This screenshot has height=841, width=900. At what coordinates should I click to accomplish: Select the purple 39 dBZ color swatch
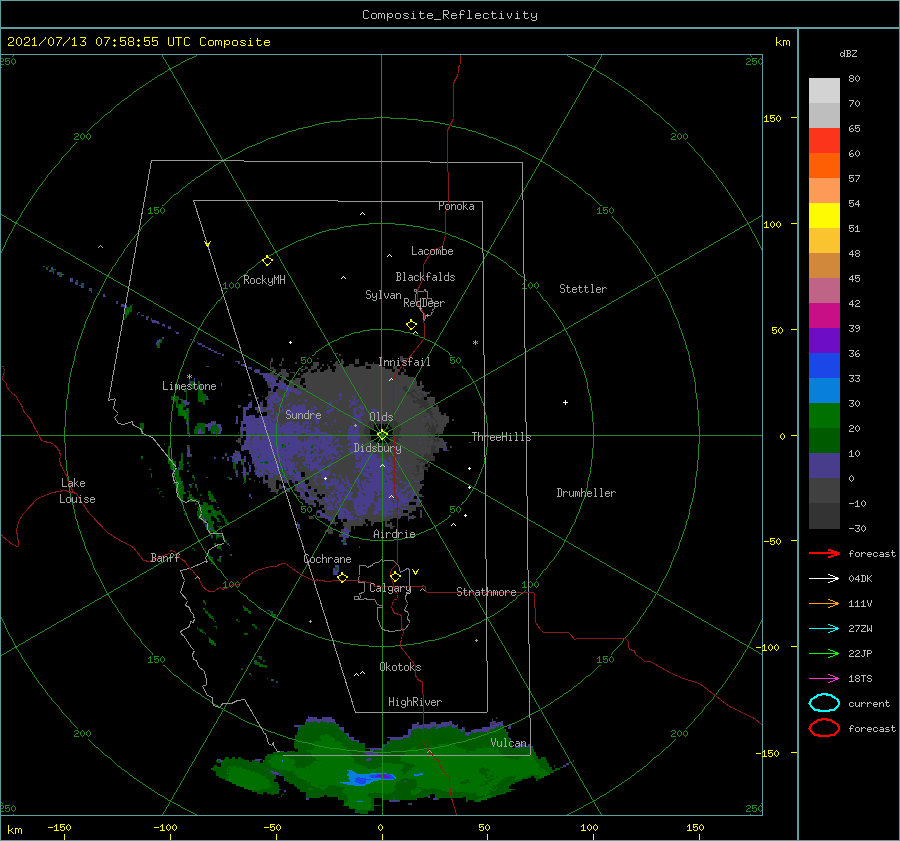824,340
